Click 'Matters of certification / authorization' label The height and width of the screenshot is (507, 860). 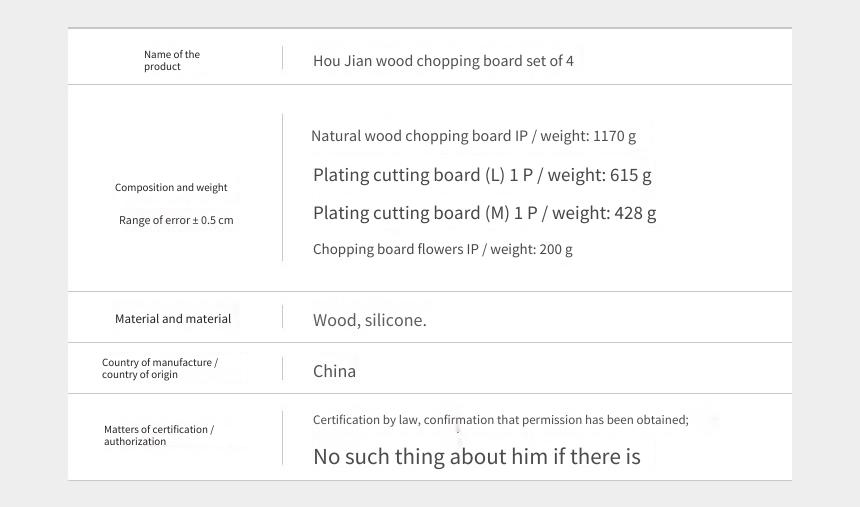[159, 435]
